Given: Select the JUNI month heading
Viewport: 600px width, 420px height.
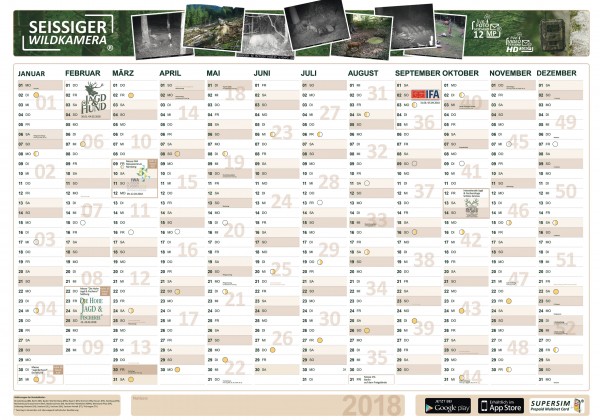Looking at the screenshot, I should pos(262,73).
